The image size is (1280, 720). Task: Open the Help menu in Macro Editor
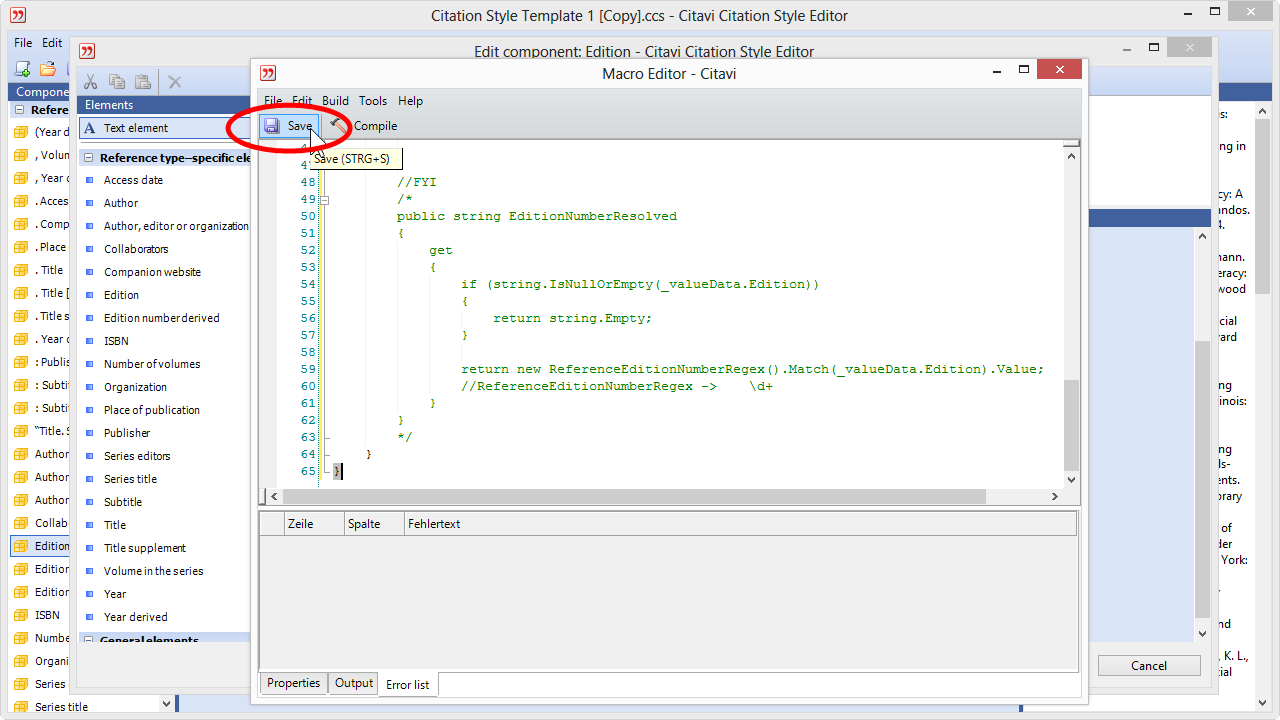coord(410,101)
